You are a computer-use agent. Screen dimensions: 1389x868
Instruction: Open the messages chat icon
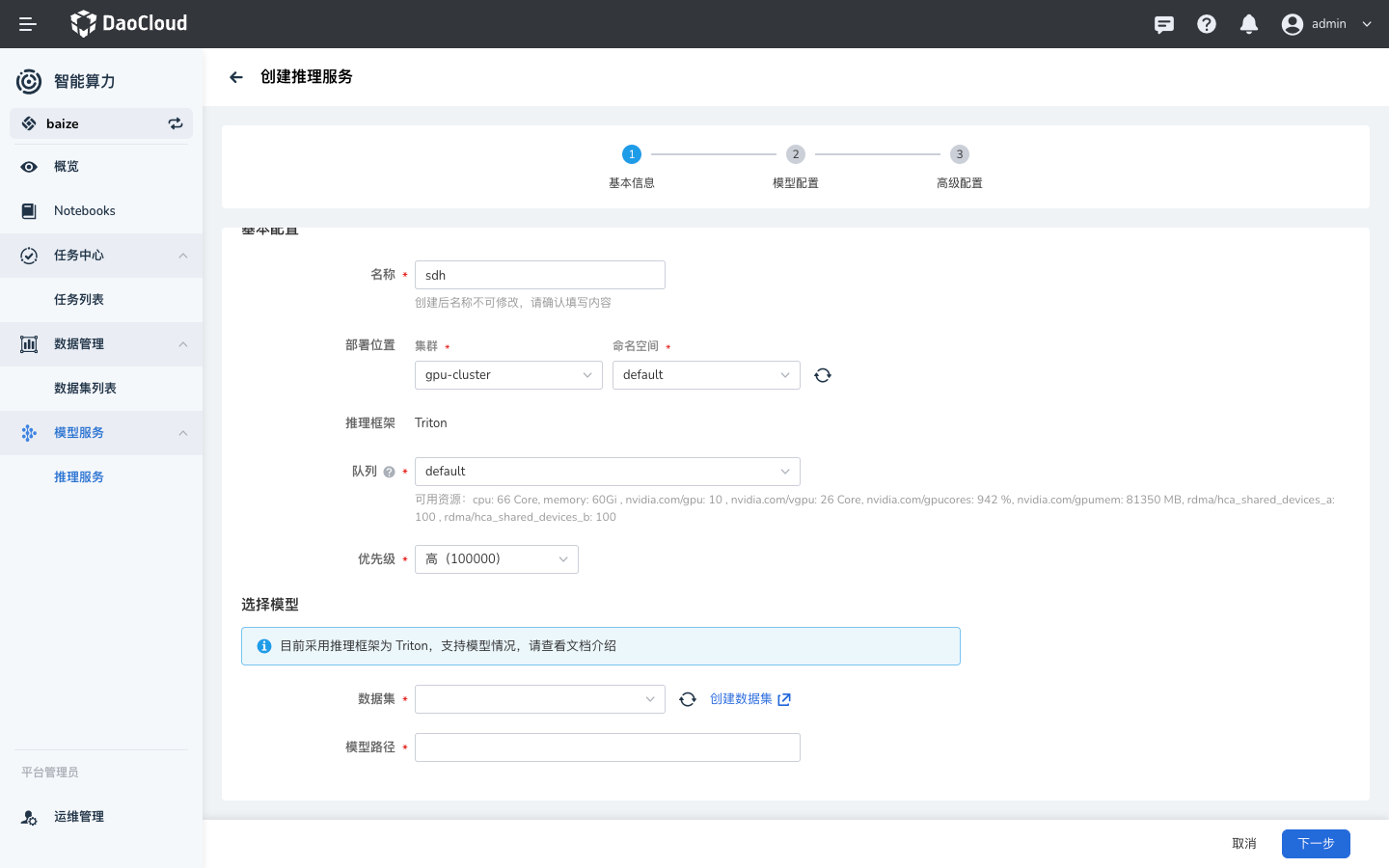point(1164,24)
